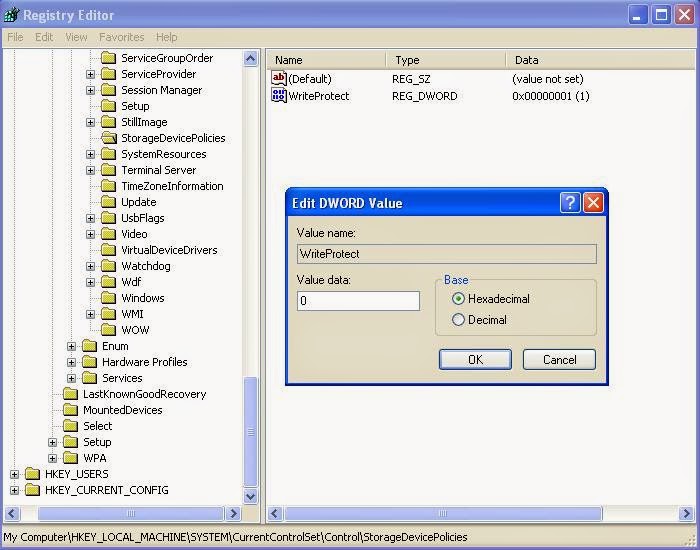
Task: Open the Help menu
Action: click(x=167, y=37)
